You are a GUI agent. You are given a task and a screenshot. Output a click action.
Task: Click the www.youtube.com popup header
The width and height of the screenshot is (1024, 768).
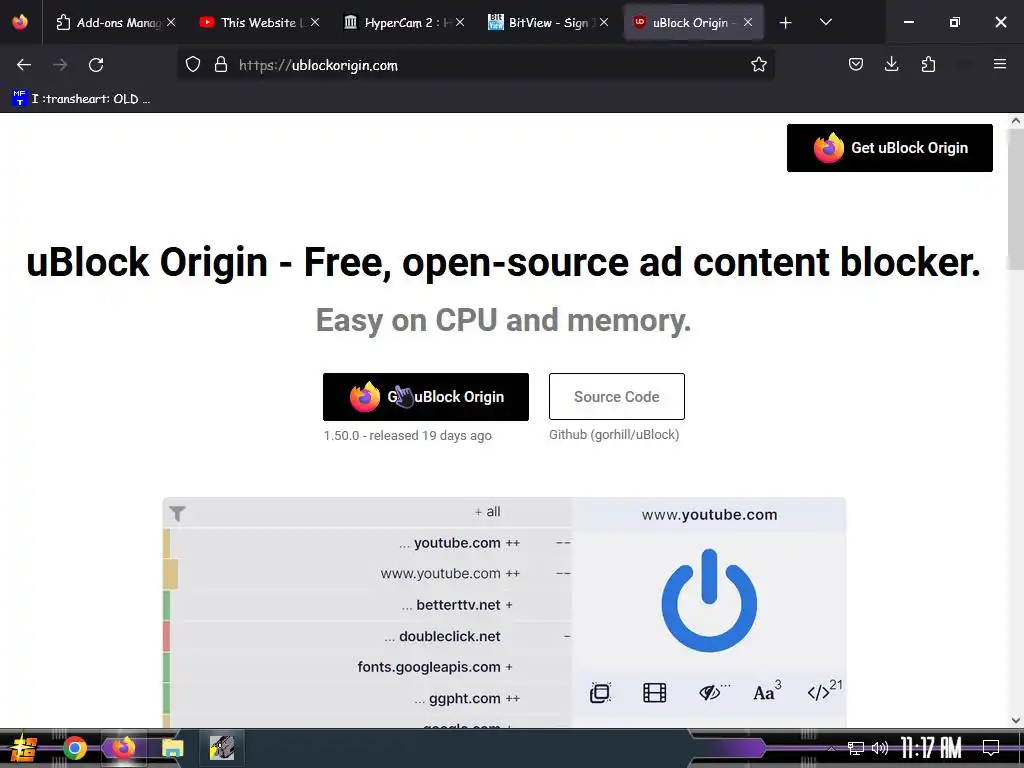click(x=709, y=514)
